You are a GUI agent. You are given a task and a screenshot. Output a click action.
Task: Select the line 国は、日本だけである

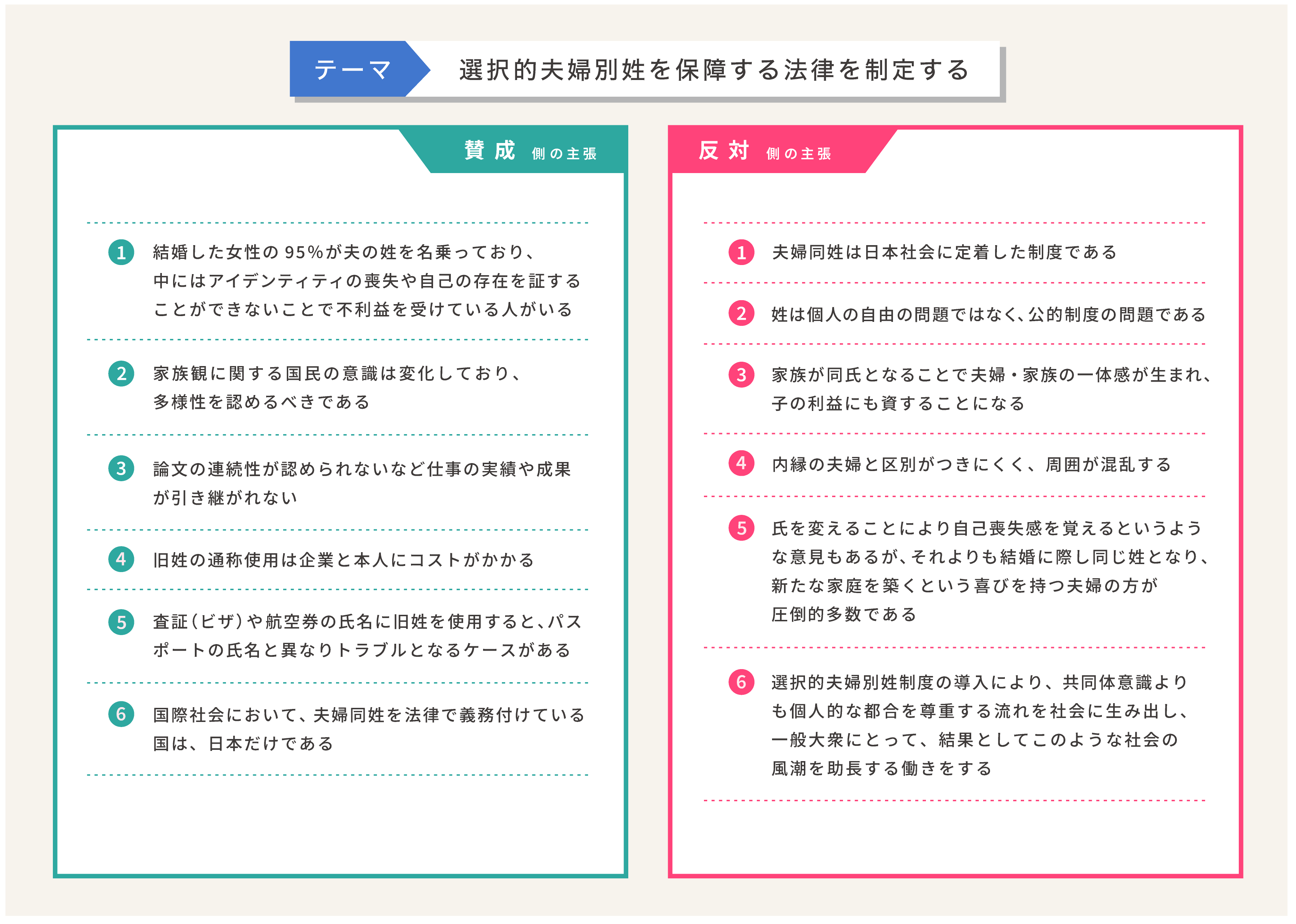point(243,744)
